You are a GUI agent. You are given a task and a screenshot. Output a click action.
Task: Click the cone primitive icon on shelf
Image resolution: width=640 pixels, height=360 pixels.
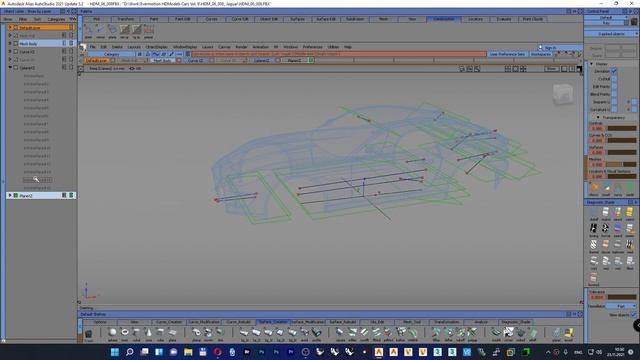point(148,333)
